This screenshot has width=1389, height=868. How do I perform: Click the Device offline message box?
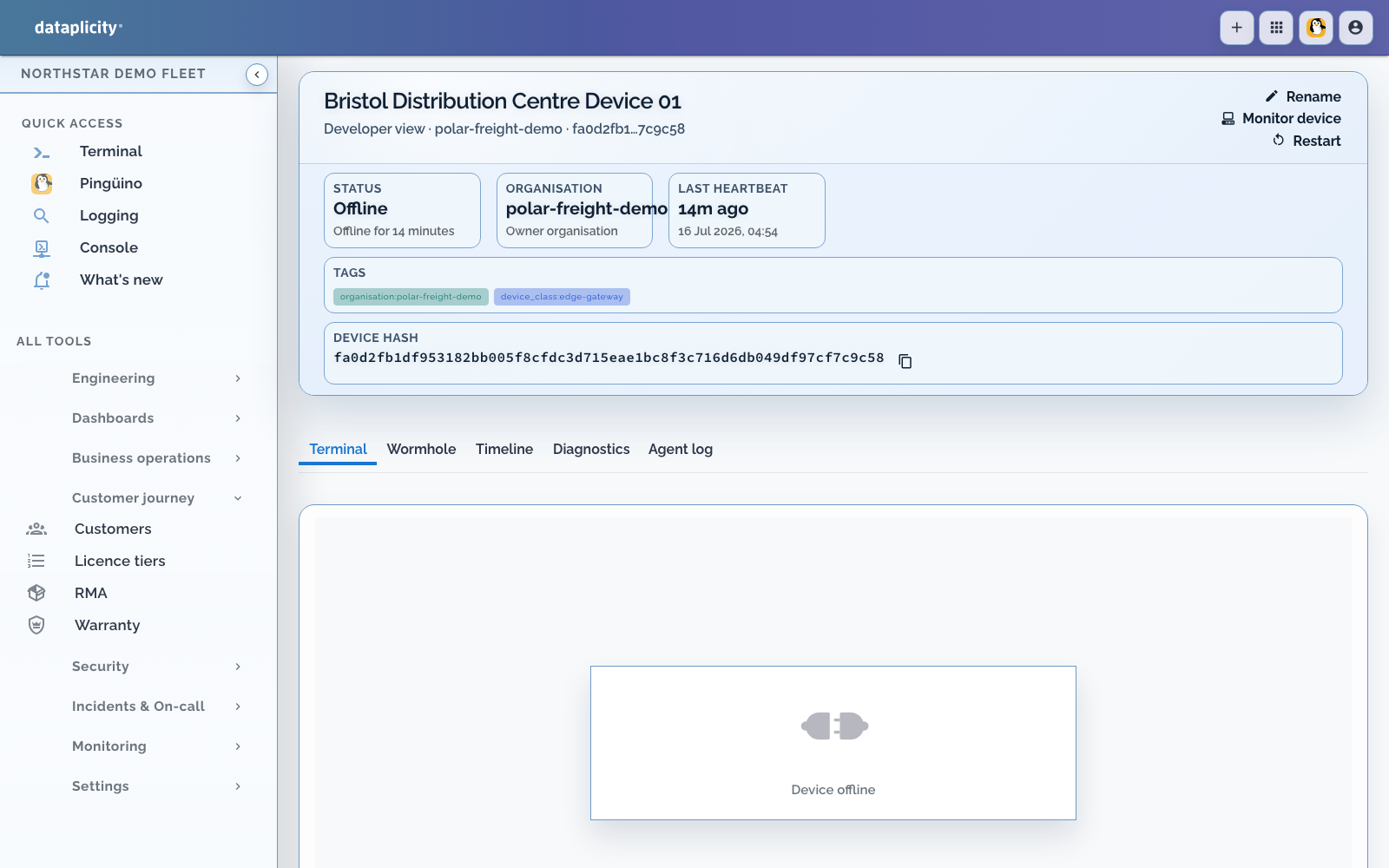tap(833, 743)
